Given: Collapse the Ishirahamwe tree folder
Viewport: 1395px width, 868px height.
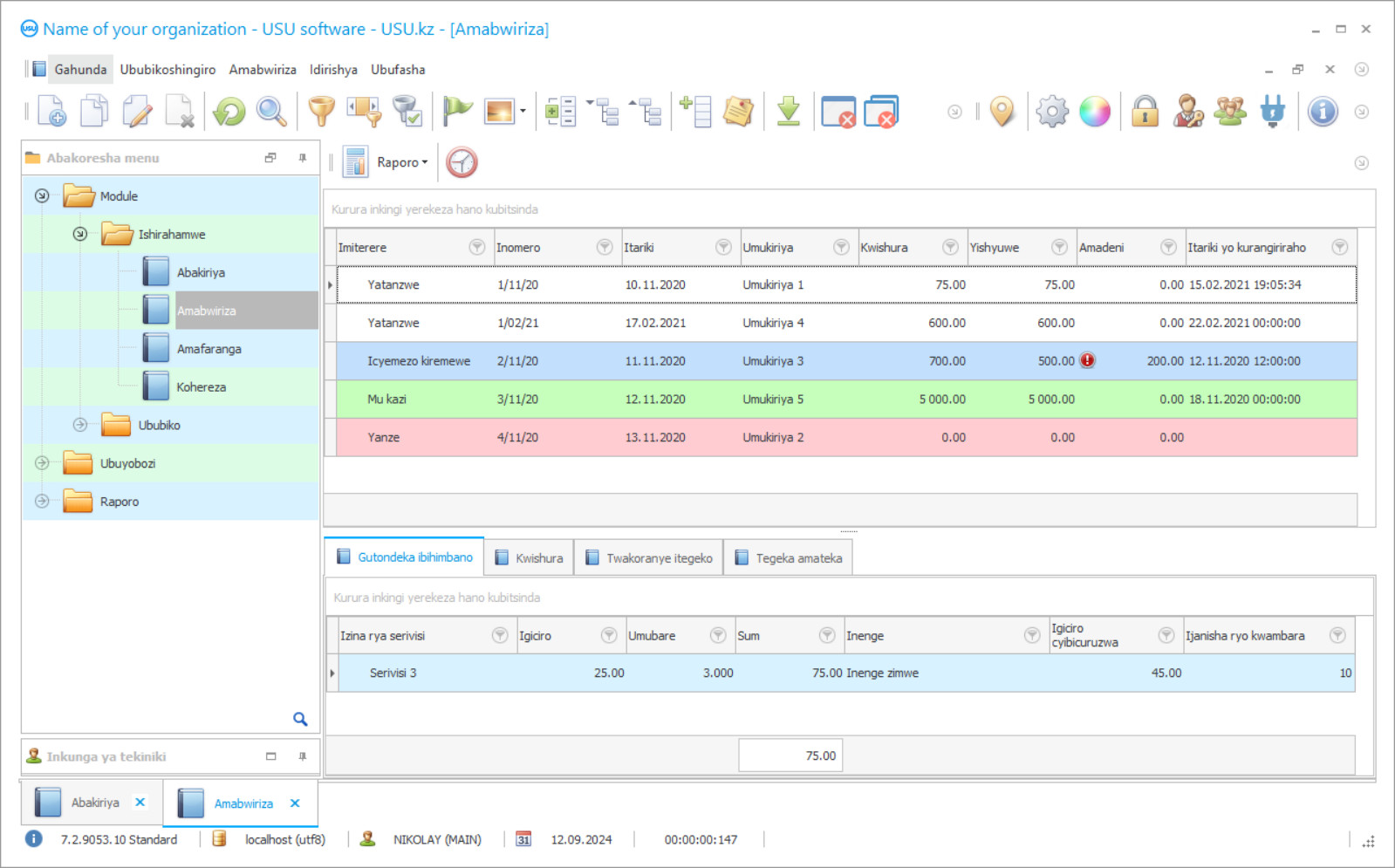Looking at the screenshot, I should (80, 235).
